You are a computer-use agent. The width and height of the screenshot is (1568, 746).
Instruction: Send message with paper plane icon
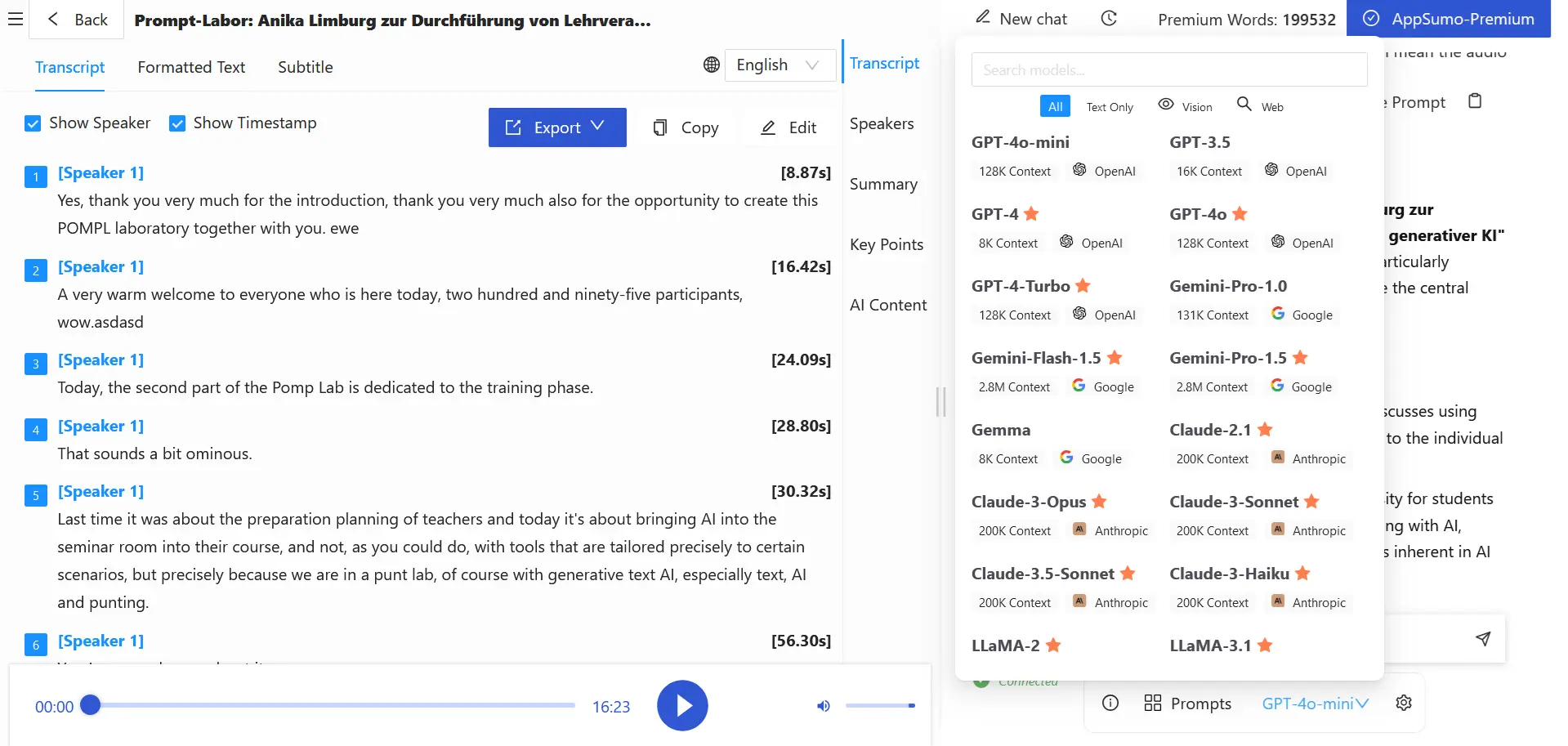click(1483, 638)
